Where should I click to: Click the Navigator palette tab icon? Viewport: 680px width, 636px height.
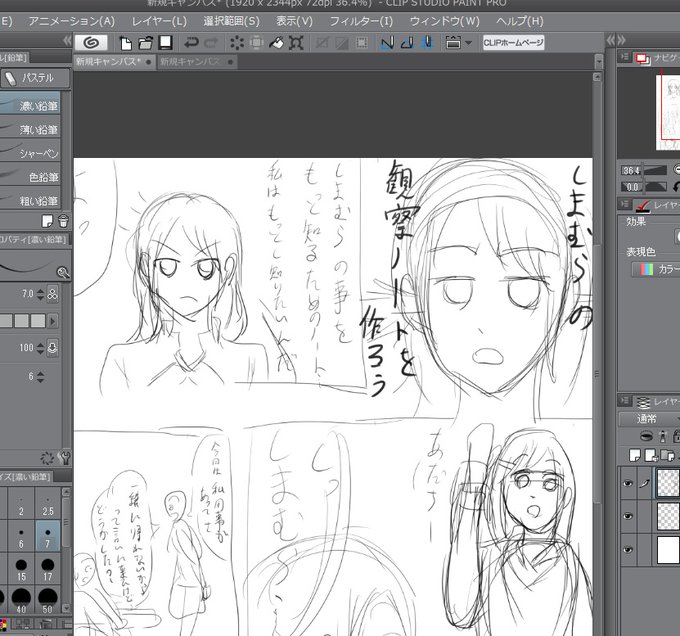click(x=642, y=59)
